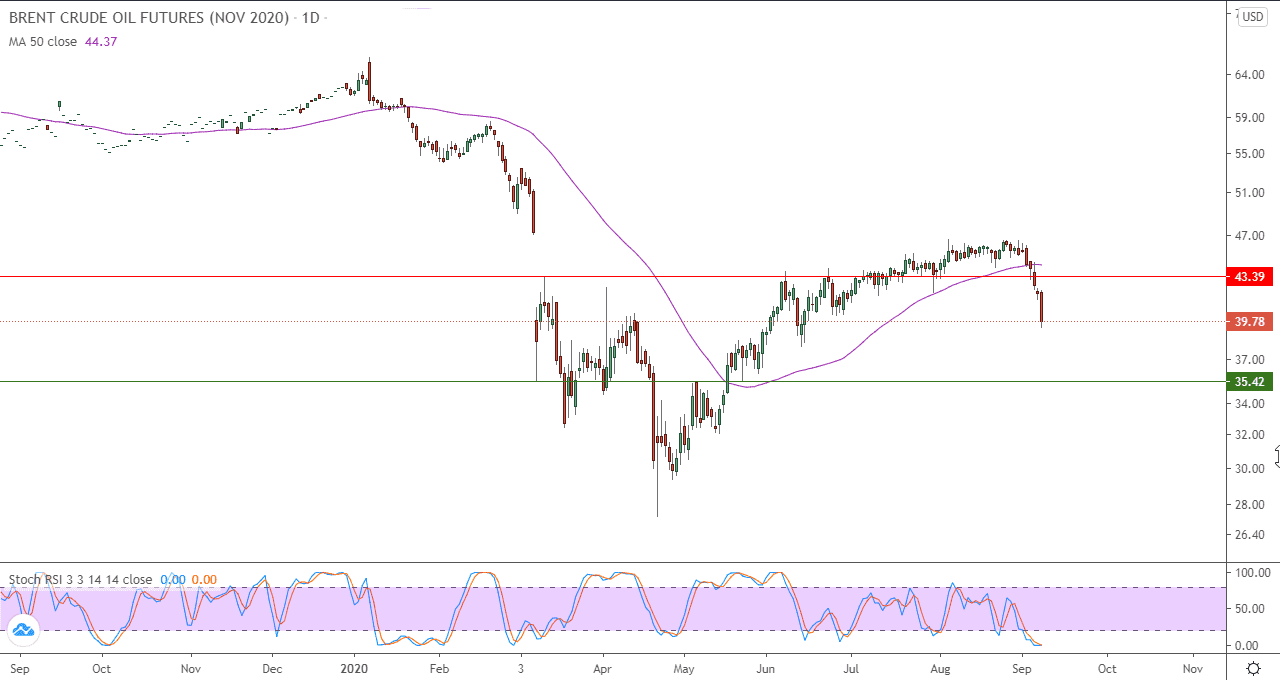Image resolution: width=1280 pixels, height=680 pixels.
Task: Click 30.00 on the price axis
Action: coord(1250,469)
